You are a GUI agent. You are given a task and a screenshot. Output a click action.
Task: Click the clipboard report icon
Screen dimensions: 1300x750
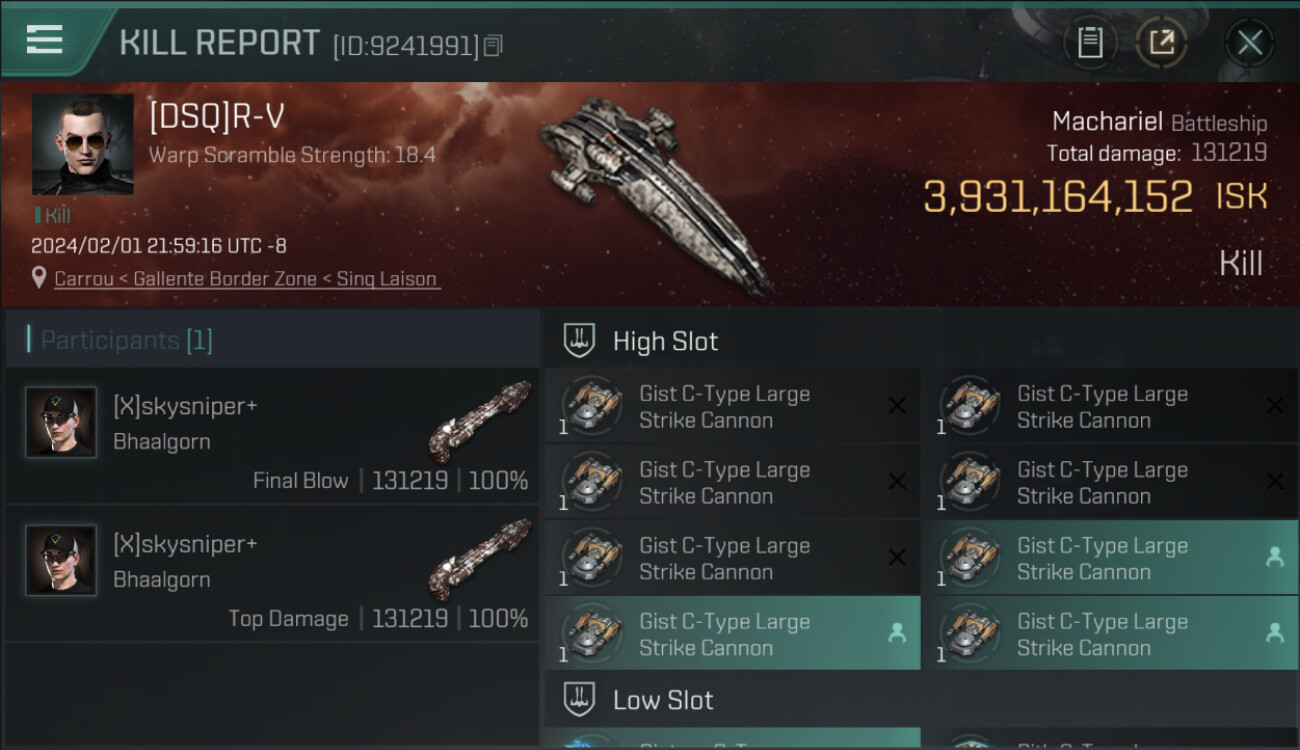[x=1090, y=43]
